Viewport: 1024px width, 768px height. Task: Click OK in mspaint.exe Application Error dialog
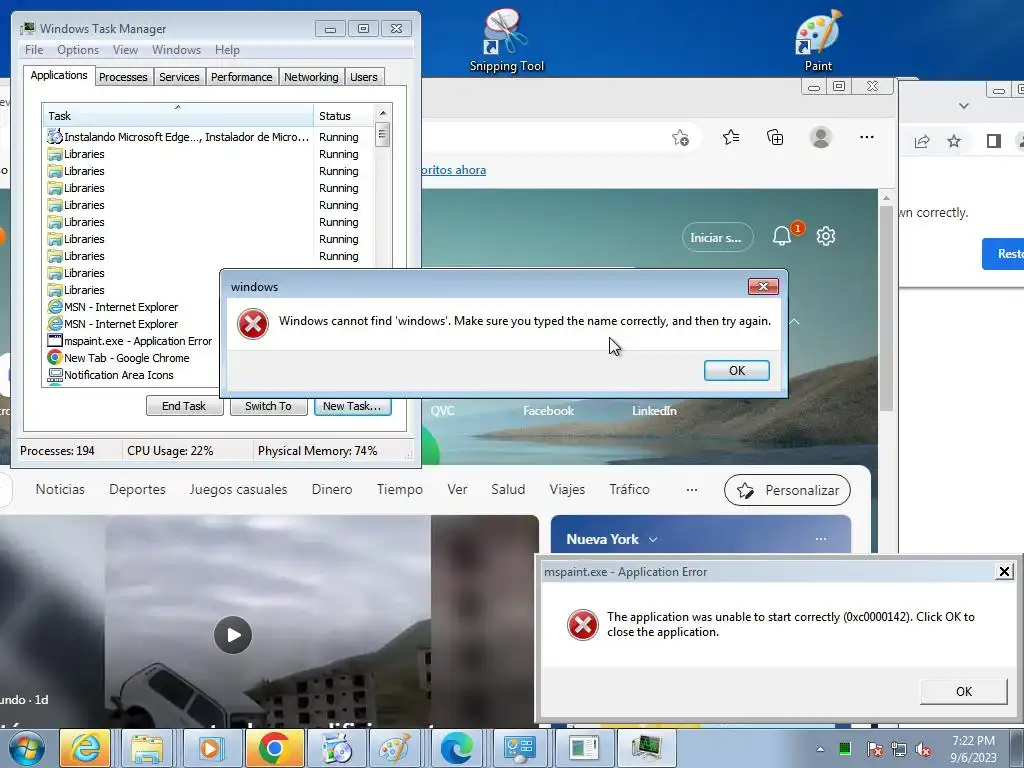(x=964, y=692)
